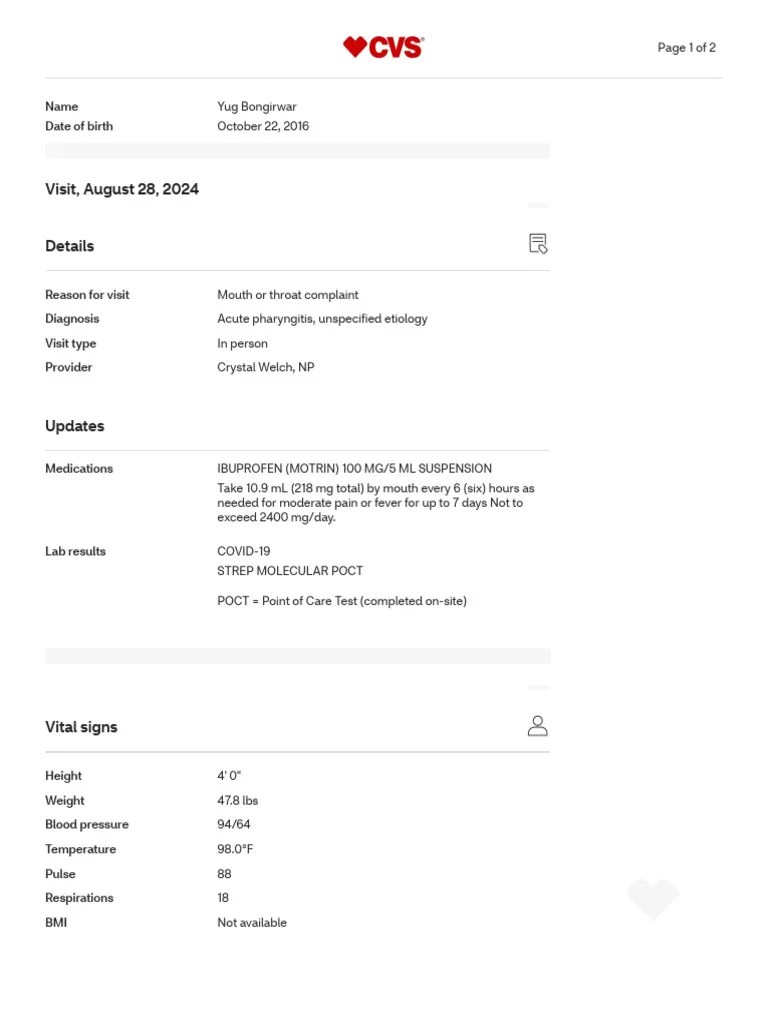Click the temperature value 98.0°F

(235, 849)
